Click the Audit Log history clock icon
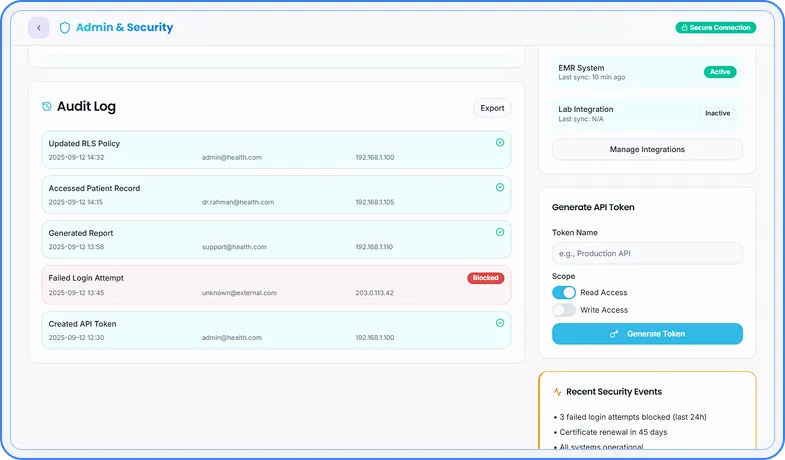Image resolution: width=785 pixels, height=460 pixels. tap(47, 106)
